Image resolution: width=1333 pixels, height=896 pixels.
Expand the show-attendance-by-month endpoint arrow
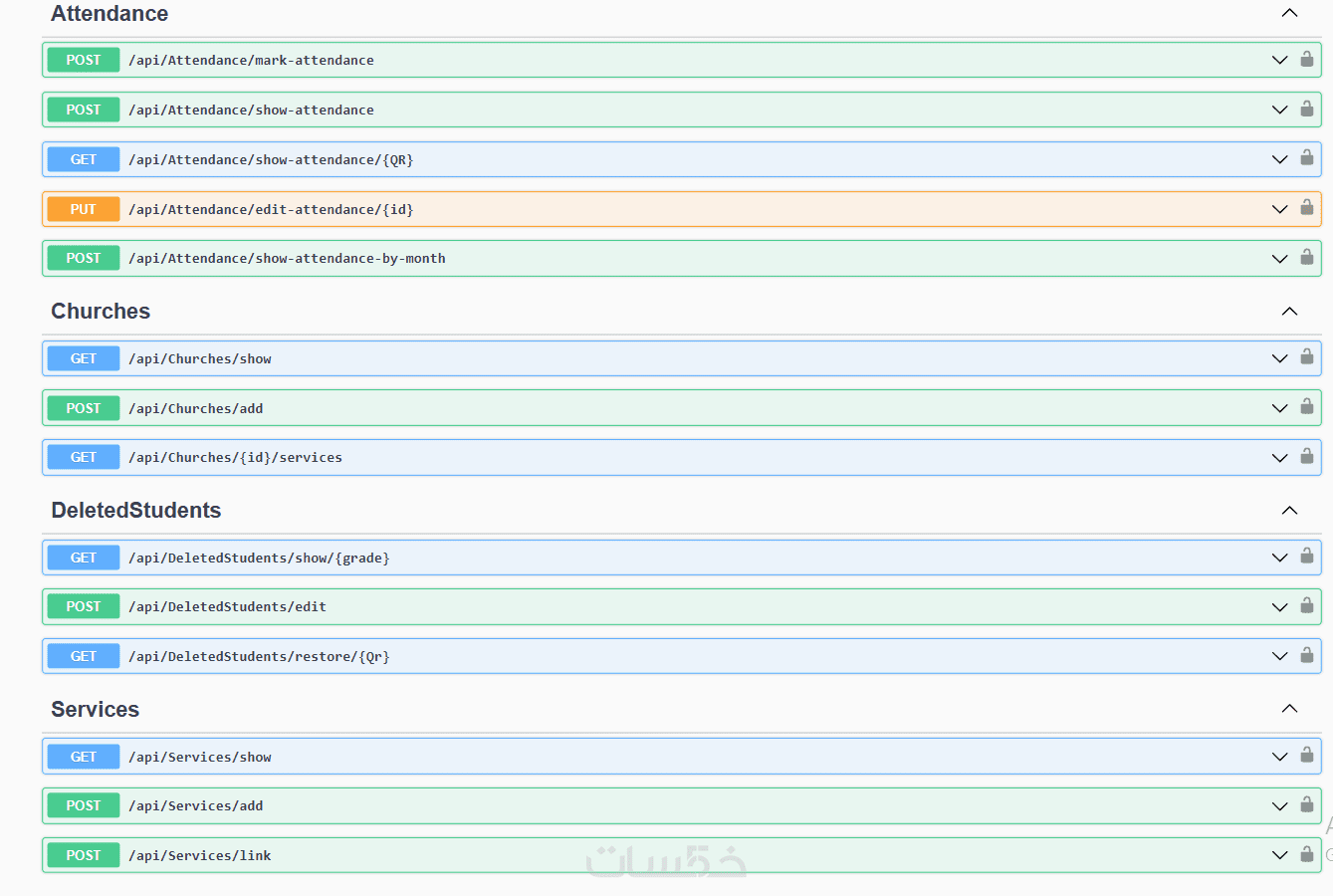(x=1279, y=259)
